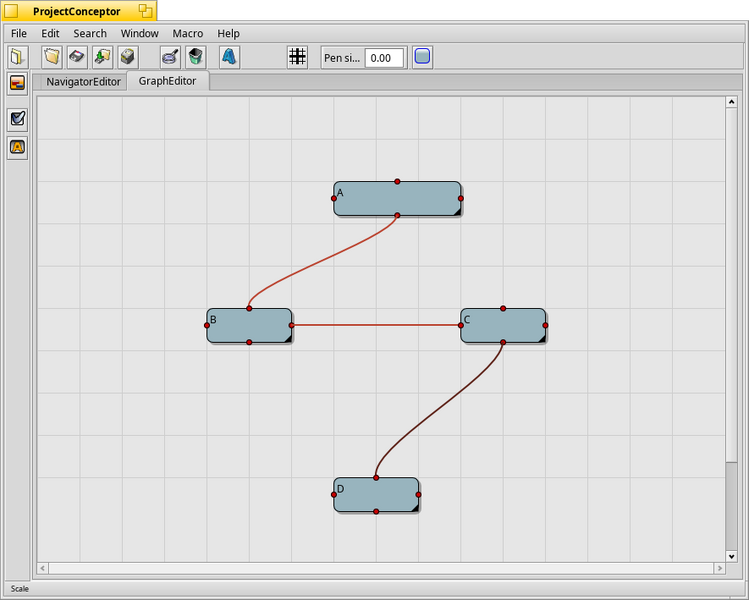Click the printer icon in toolbar
749x600 pixels.
[x=128, y=57]
